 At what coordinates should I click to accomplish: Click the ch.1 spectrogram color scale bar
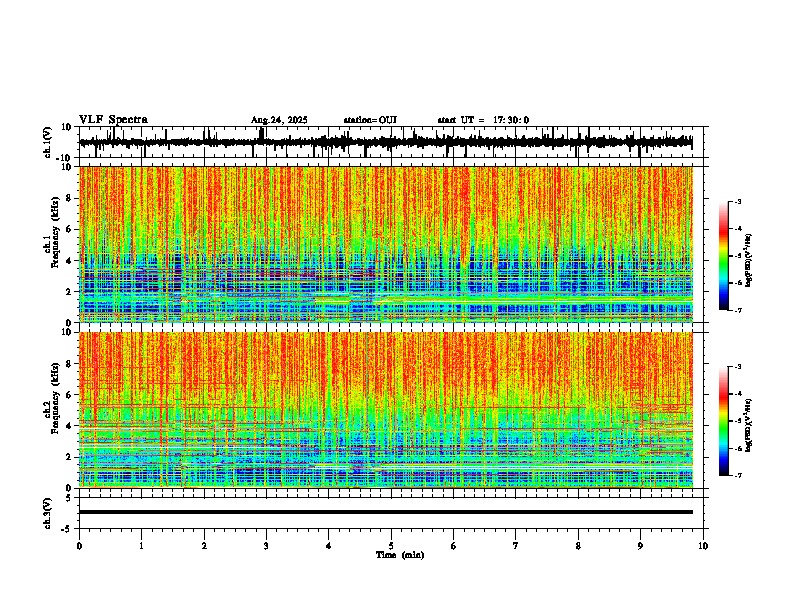[724, 256]
